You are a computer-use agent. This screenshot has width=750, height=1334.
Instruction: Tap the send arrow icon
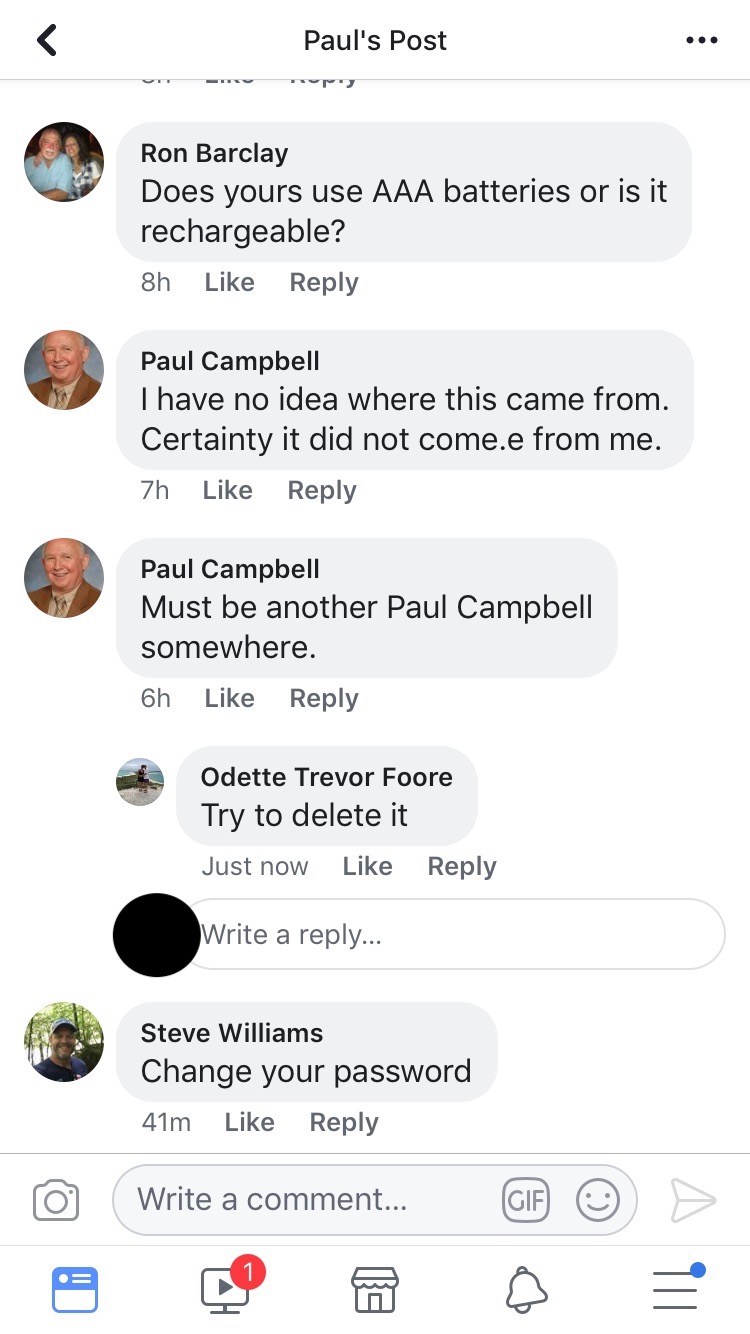693,1200
